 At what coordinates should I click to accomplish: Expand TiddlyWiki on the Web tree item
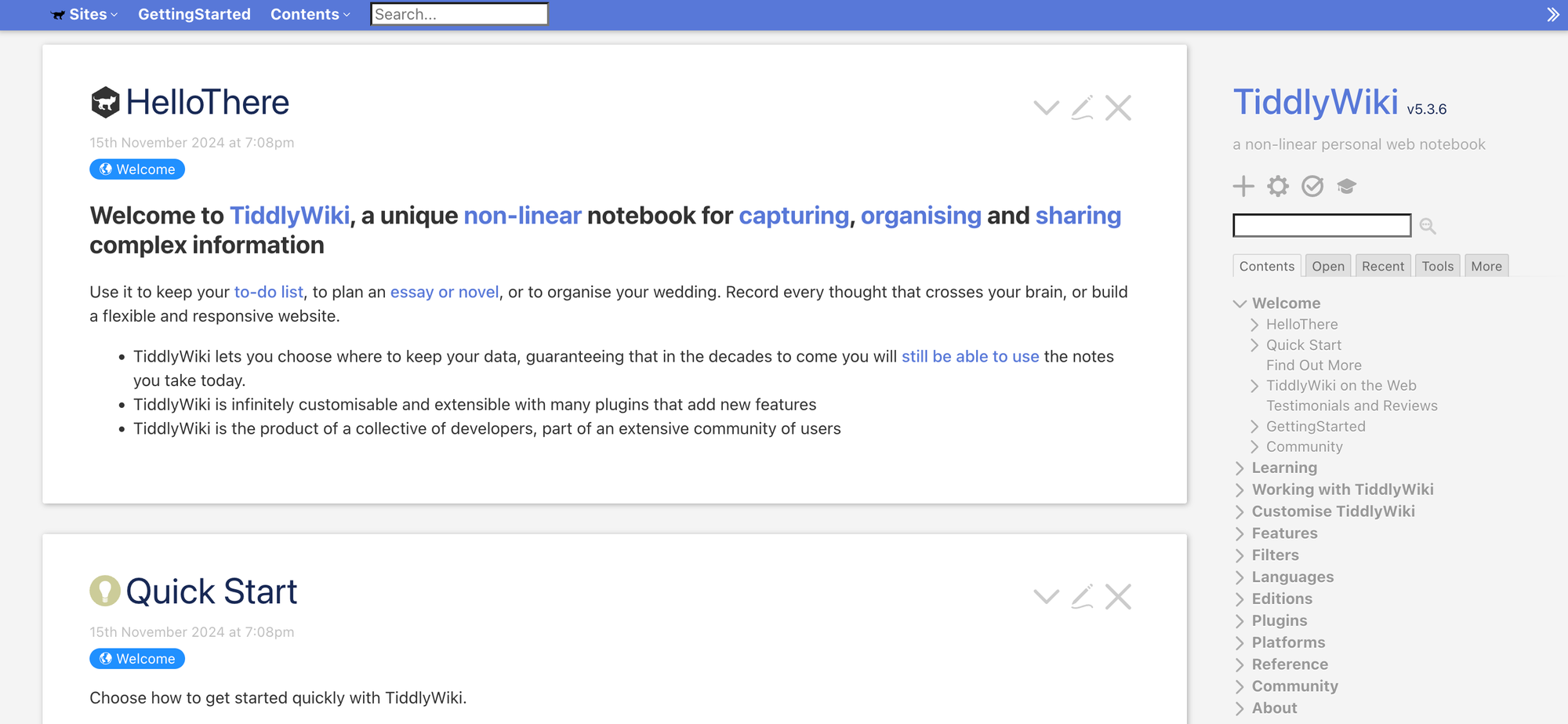click(1254, 386)
